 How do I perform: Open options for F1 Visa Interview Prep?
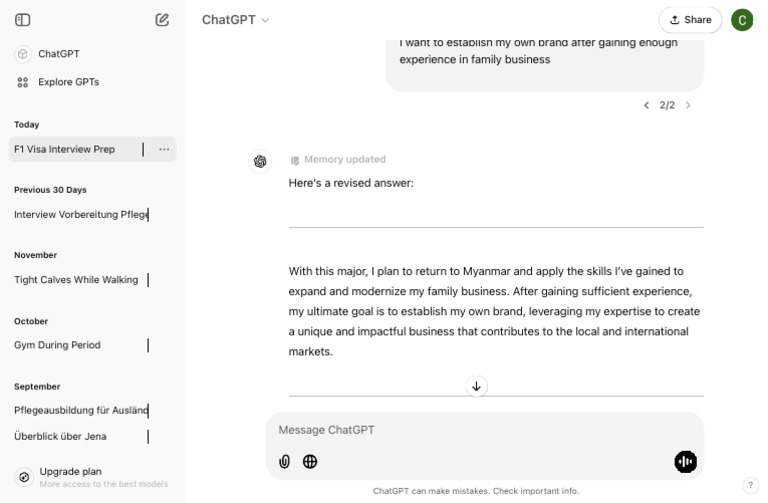click(164, 149)
